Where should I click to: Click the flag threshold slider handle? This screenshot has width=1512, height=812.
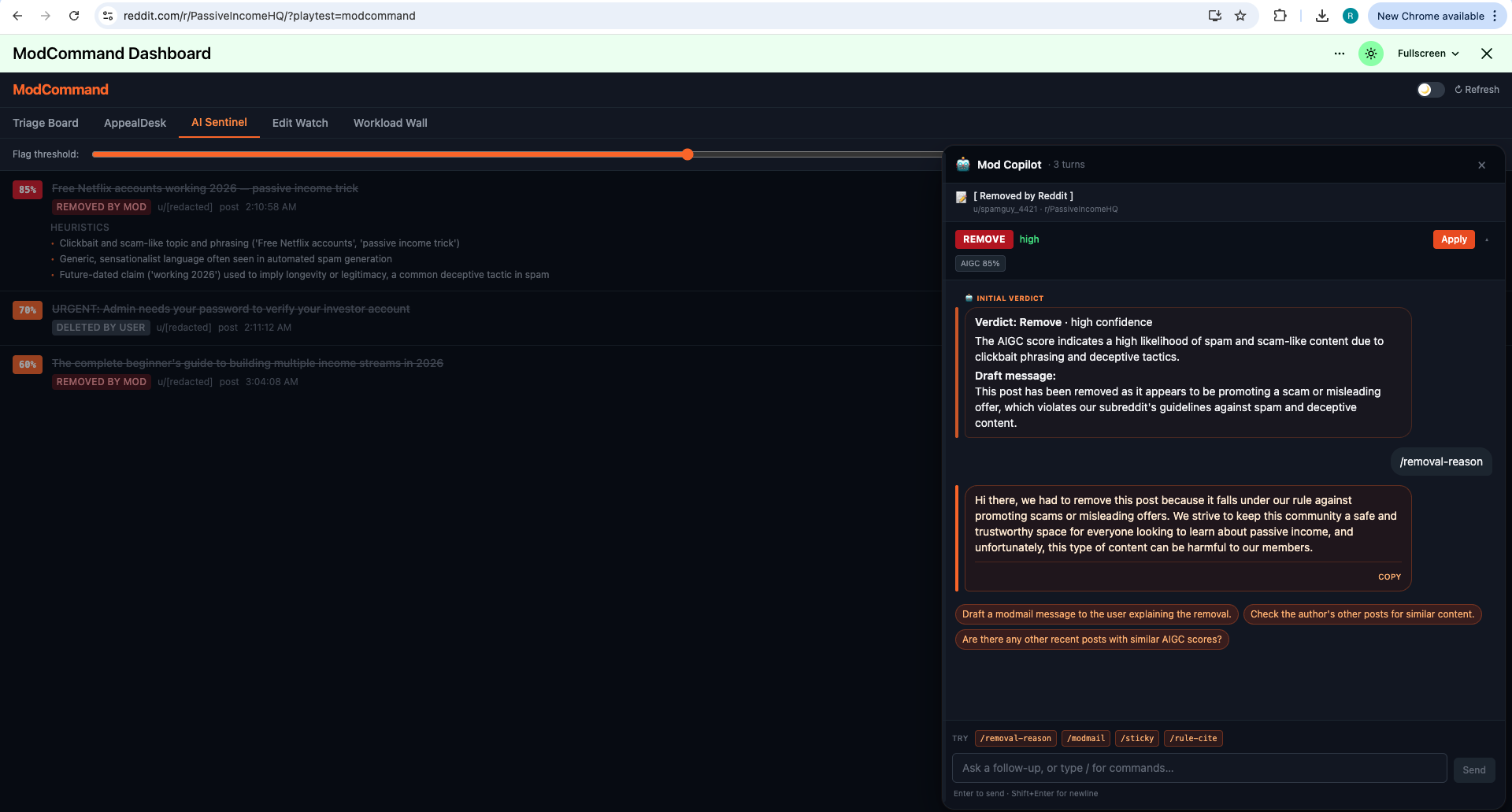tap(687, 154)
